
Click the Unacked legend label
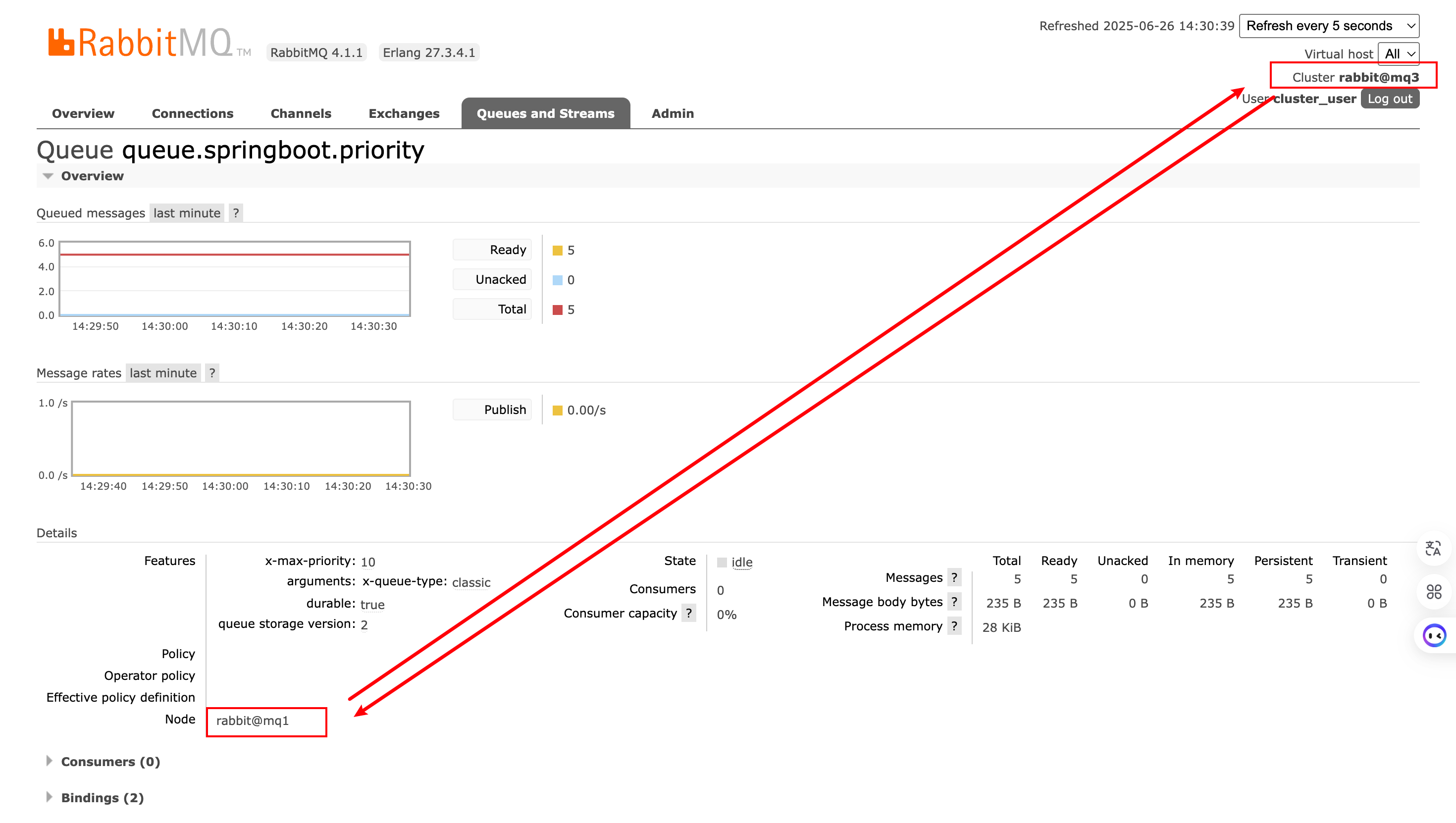point(492,279)
